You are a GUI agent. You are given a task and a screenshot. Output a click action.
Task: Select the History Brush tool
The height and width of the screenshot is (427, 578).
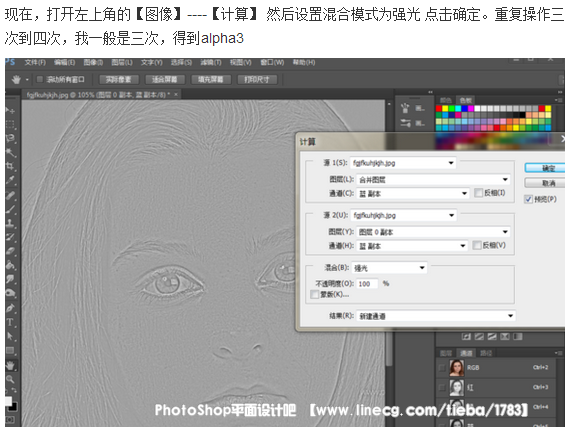[10, 237]
